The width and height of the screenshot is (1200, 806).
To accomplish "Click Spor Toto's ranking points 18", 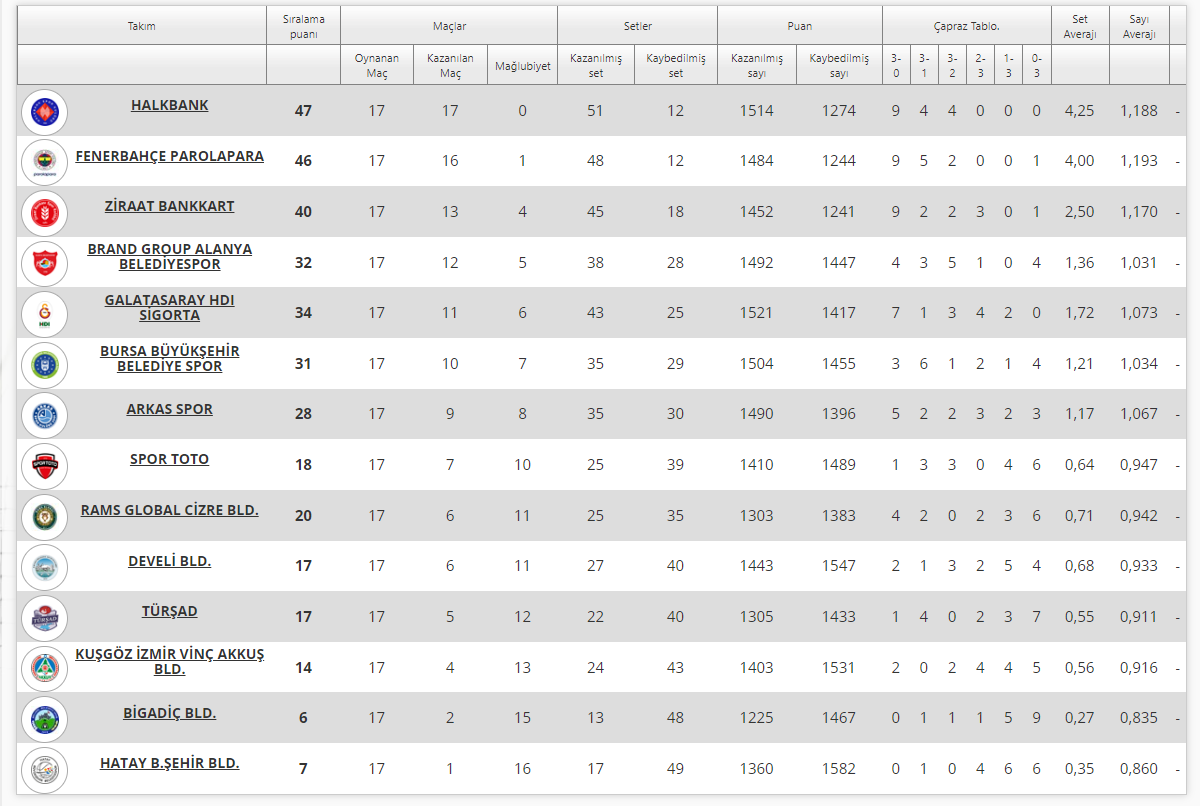I will (303, 465).
